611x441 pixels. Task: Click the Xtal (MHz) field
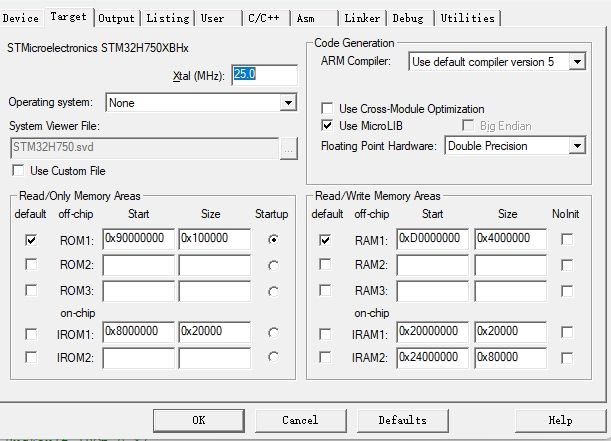coord(264,74)
